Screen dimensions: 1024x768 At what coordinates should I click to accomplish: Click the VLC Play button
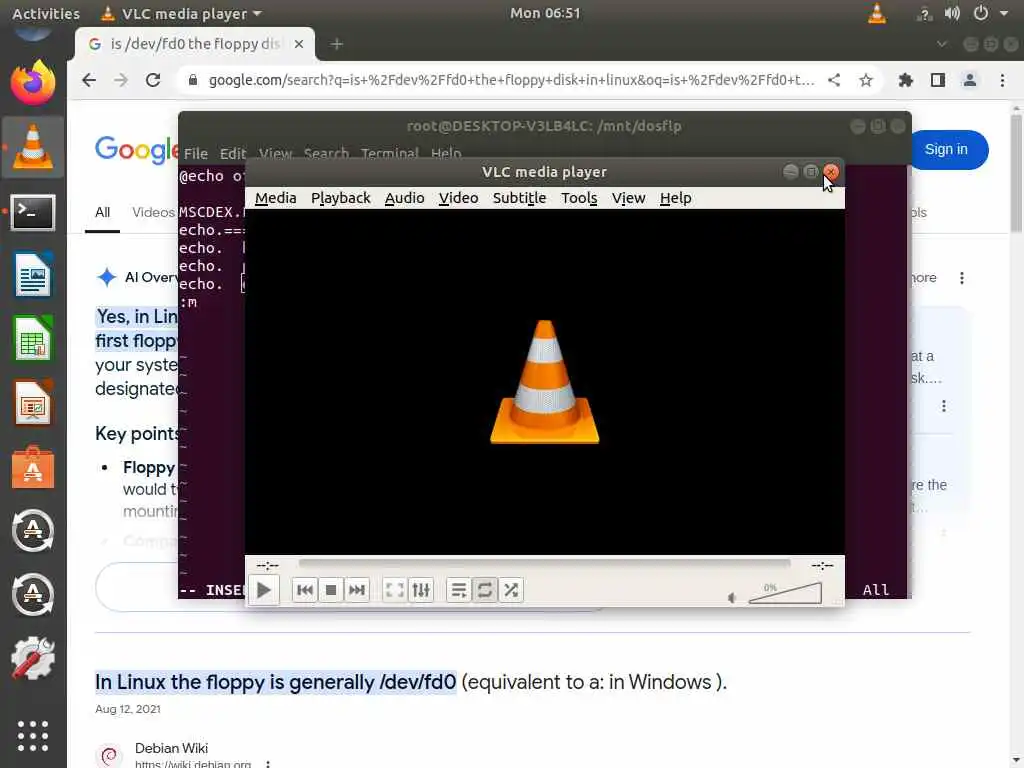click(x=264, y=590)
